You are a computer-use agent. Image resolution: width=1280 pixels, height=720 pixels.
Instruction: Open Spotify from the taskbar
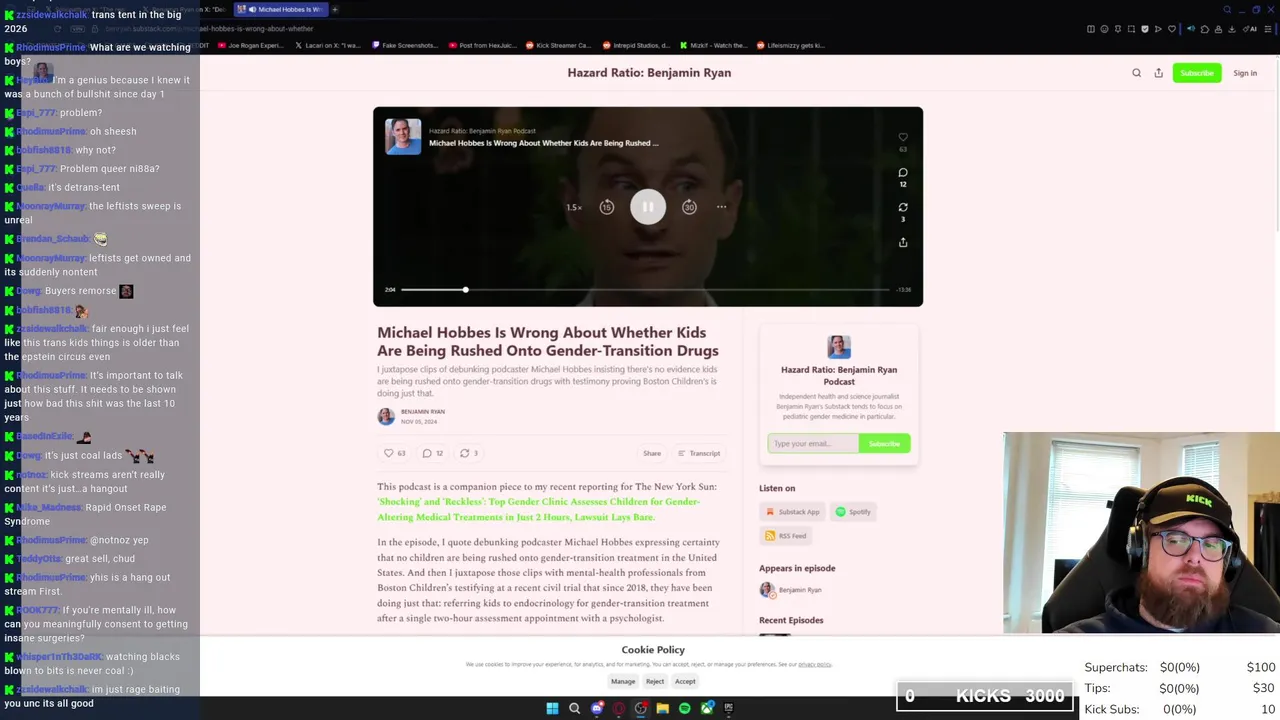[684, 708]
